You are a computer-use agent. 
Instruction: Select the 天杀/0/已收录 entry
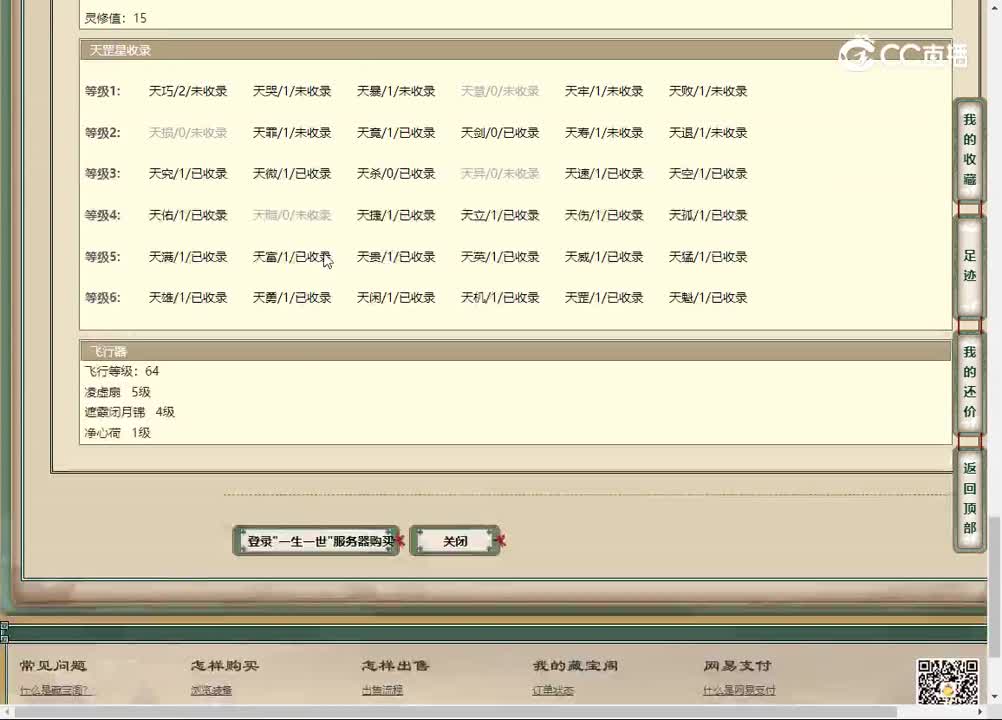(396, 174)
